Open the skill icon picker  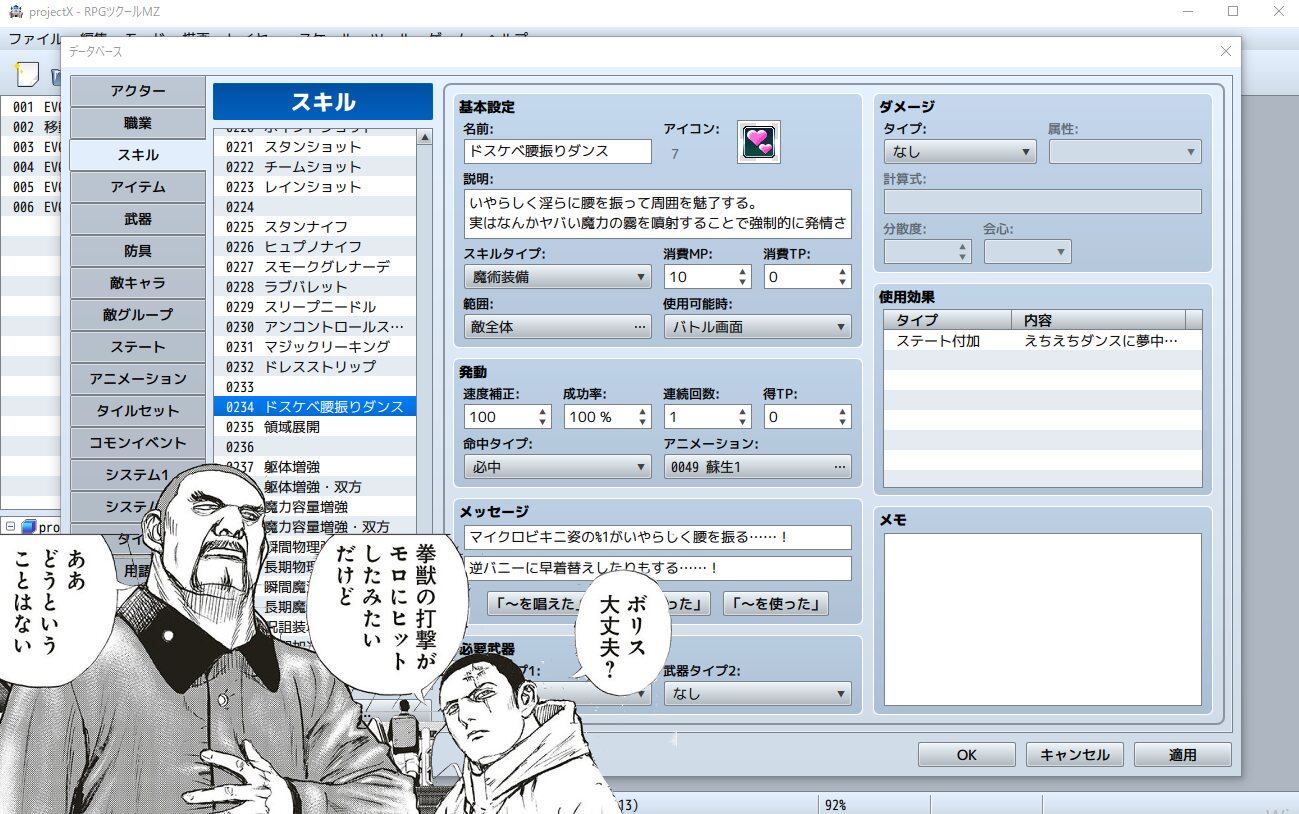pos(759,142)
